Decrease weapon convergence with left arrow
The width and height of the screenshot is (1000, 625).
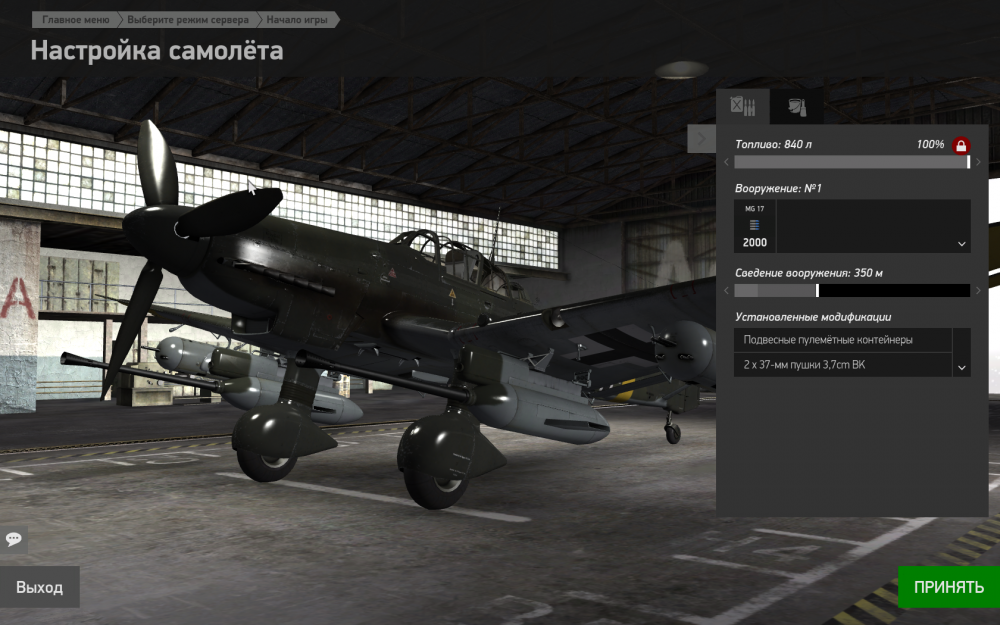pyautogui.click(x=727, y=290)
